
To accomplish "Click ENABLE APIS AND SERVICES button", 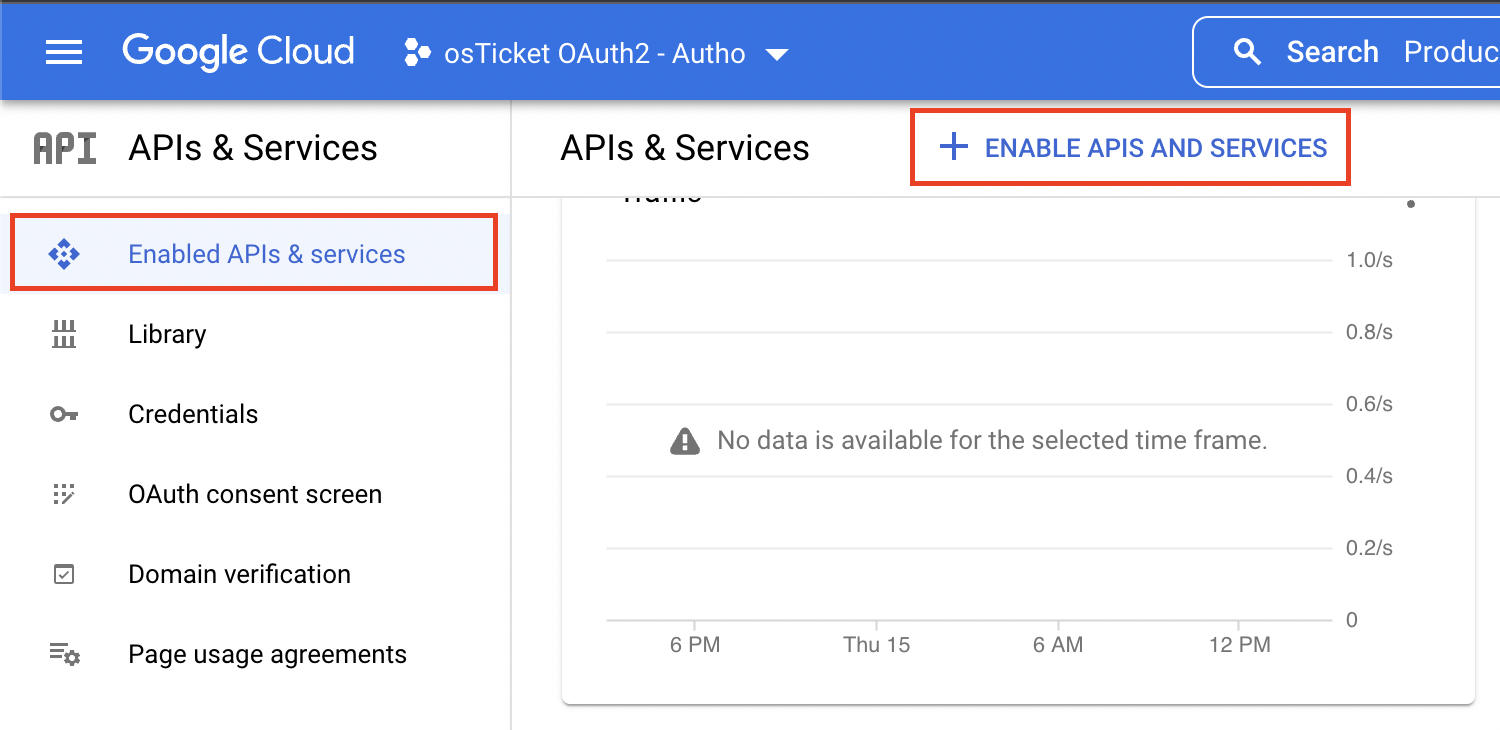I will (x=1131, y=148).
